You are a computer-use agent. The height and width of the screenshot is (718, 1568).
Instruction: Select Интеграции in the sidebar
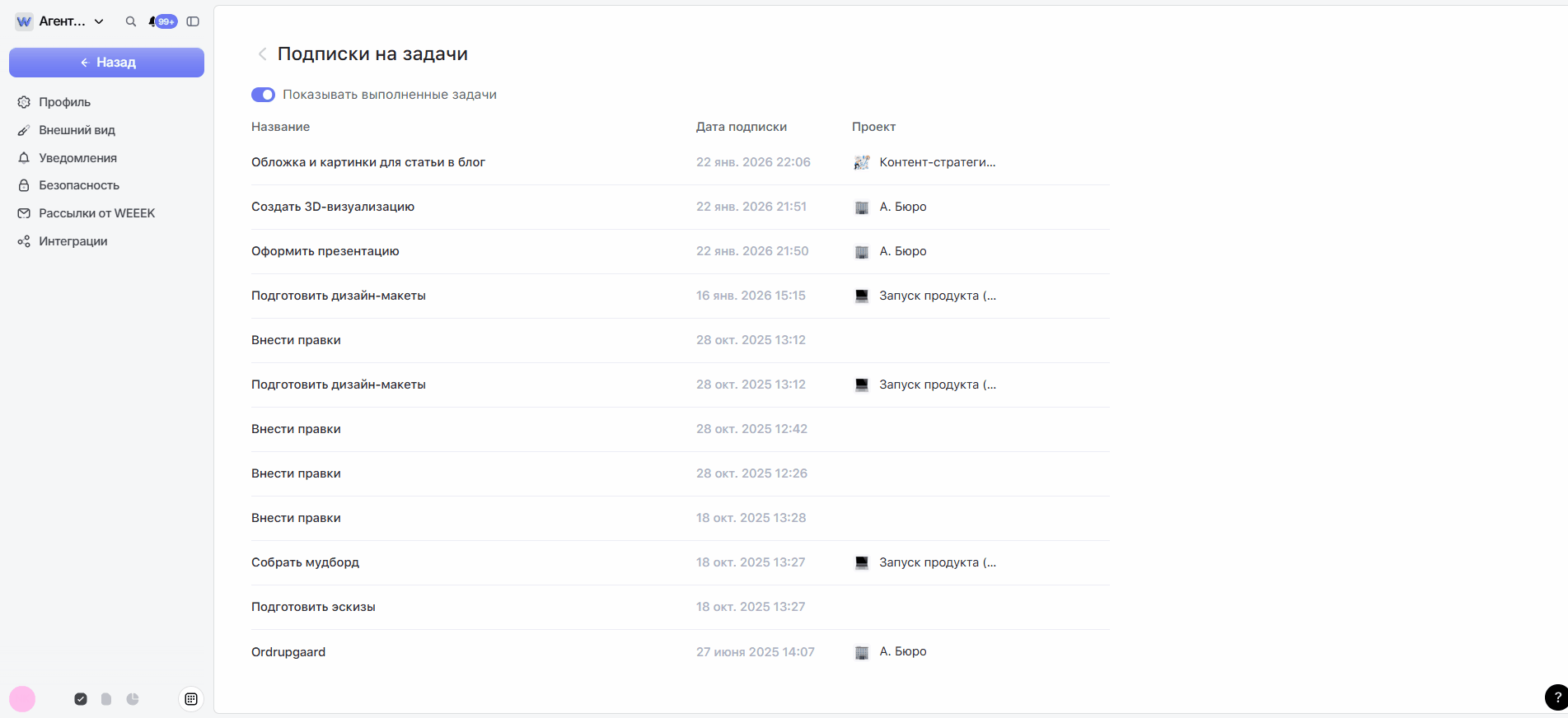click(x=73, y=241)
